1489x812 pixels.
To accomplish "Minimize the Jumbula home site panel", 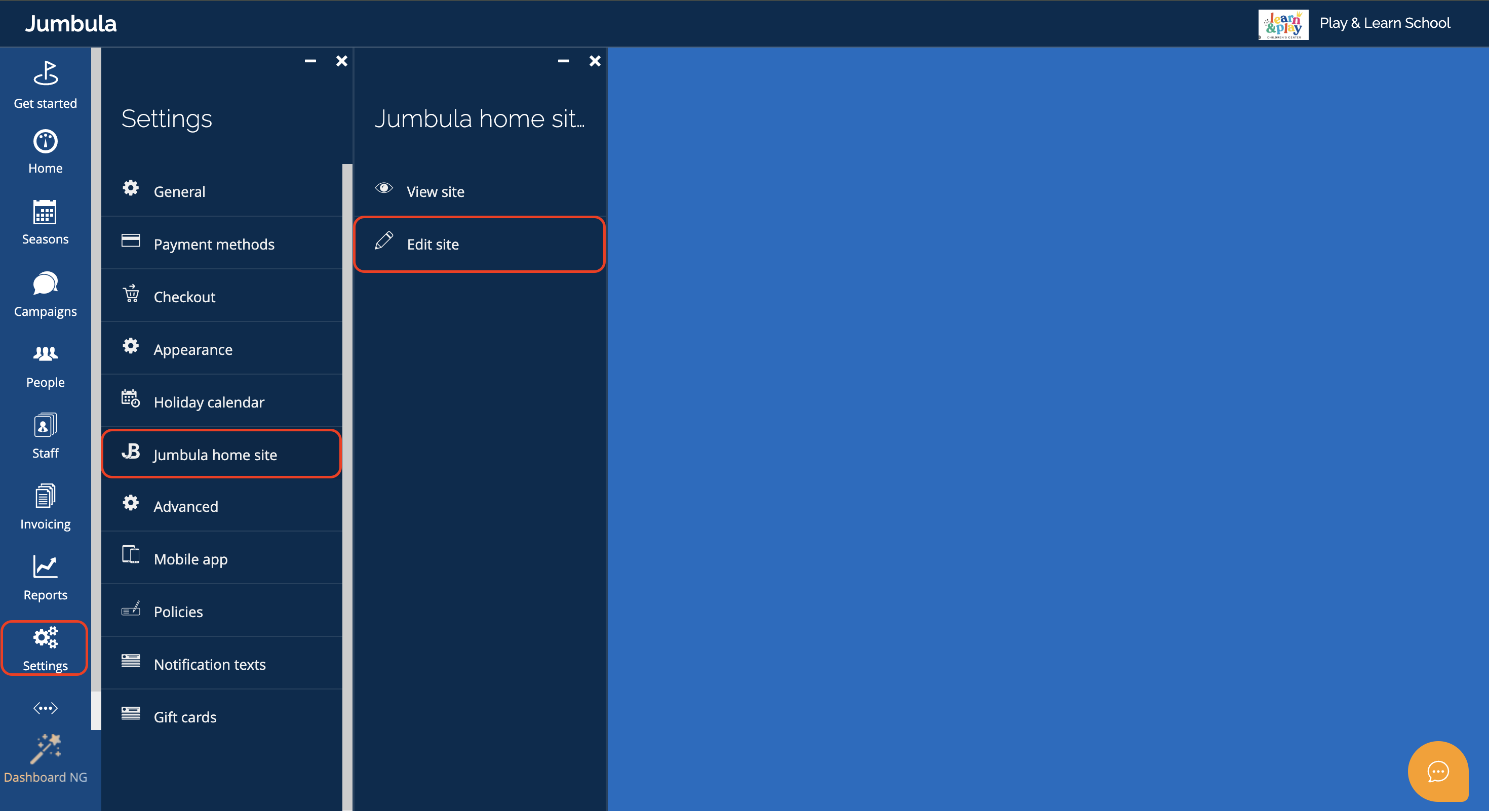I will point(564,61).
